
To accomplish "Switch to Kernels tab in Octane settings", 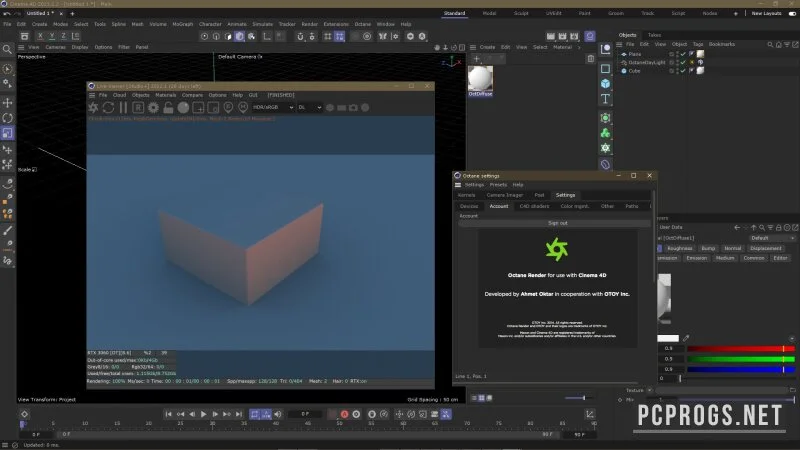I will pyautogui.click(x=466, y=195).
